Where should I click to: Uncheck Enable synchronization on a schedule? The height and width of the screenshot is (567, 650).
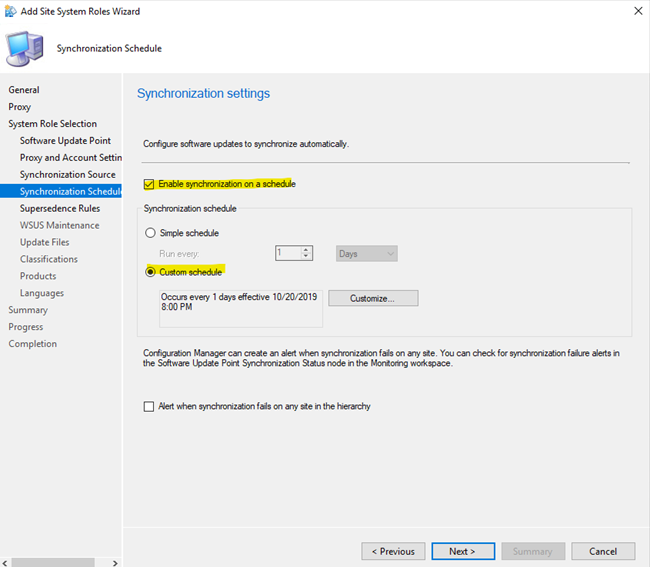(x=149, y=184)
